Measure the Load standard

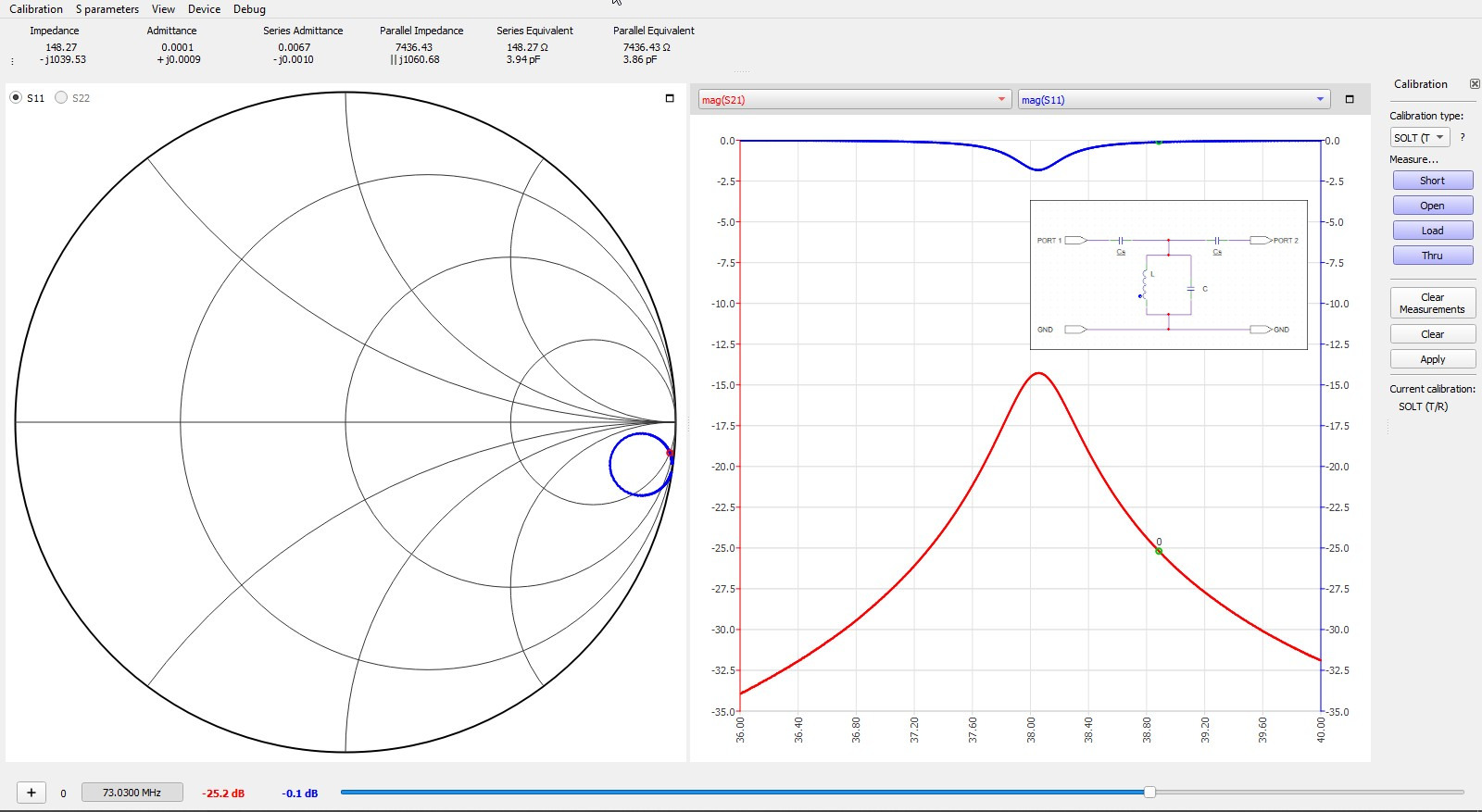(1432, 231)
